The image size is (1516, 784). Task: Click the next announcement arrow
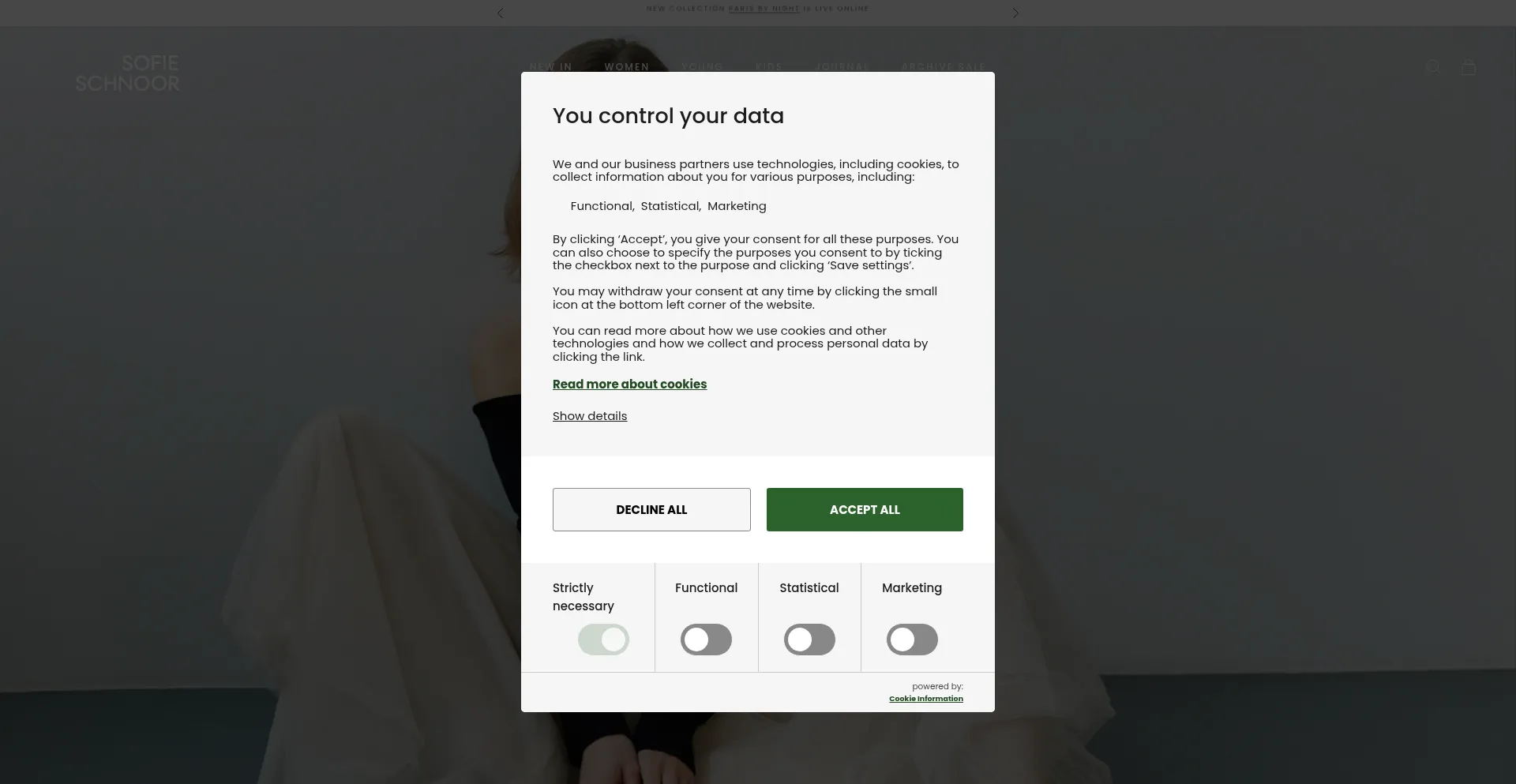click(x=1015, y=13)
